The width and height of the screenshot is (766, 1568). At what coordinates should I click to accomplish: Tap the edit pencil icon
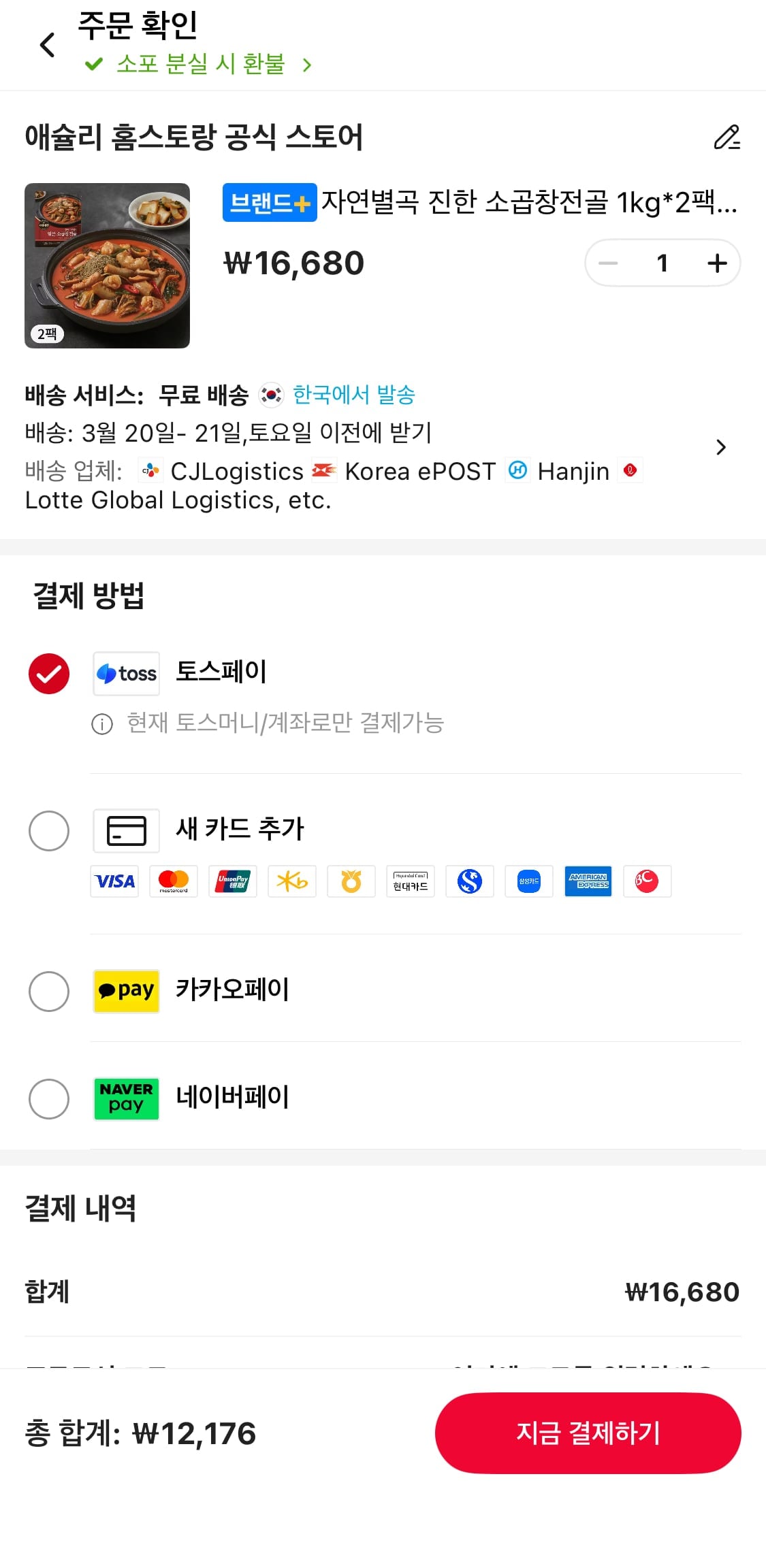pyautogui.click(x=727, y=137)
